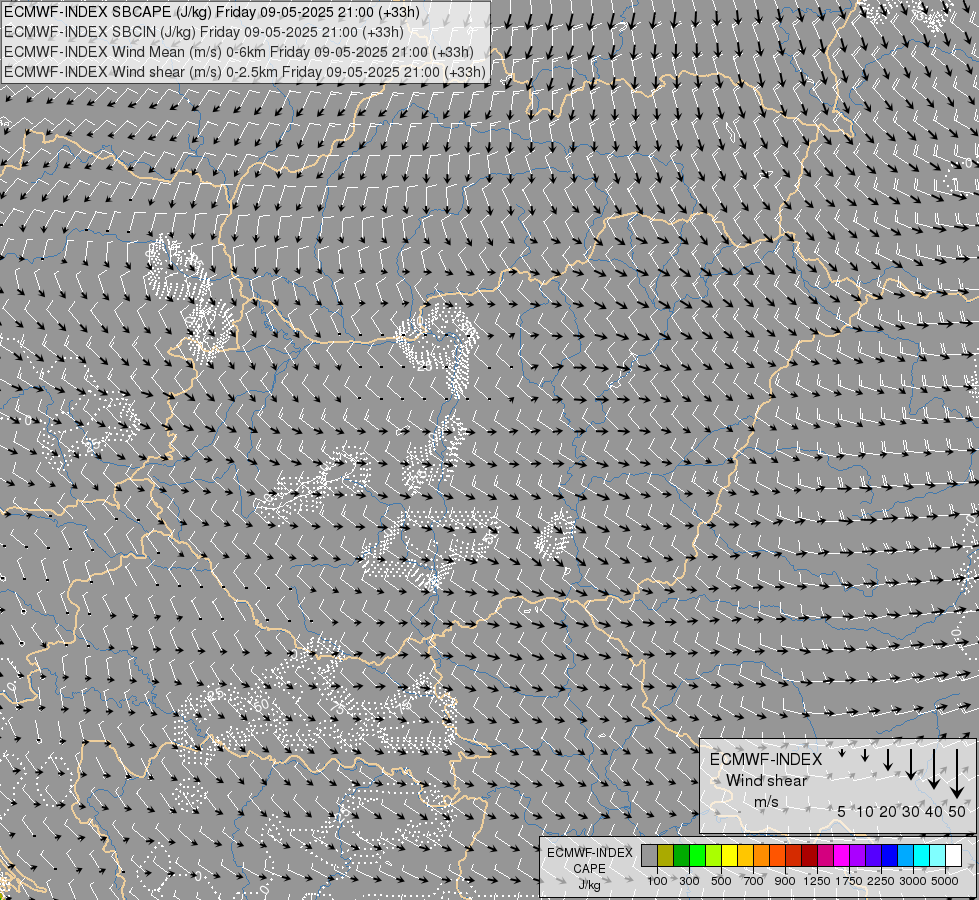Click the 700 CAPE scale value
979x900 pixels.
coord(754,881)
